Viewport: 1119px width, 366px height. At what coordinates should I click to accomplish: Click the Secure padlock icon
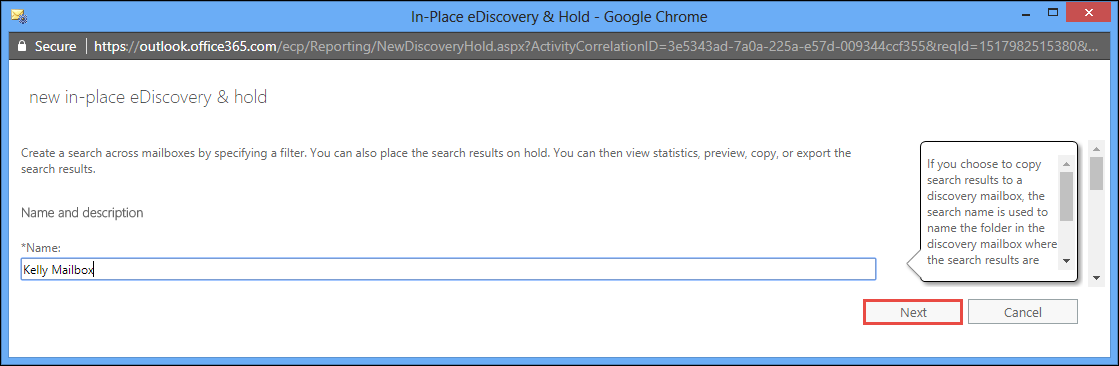tap(21, 46)
